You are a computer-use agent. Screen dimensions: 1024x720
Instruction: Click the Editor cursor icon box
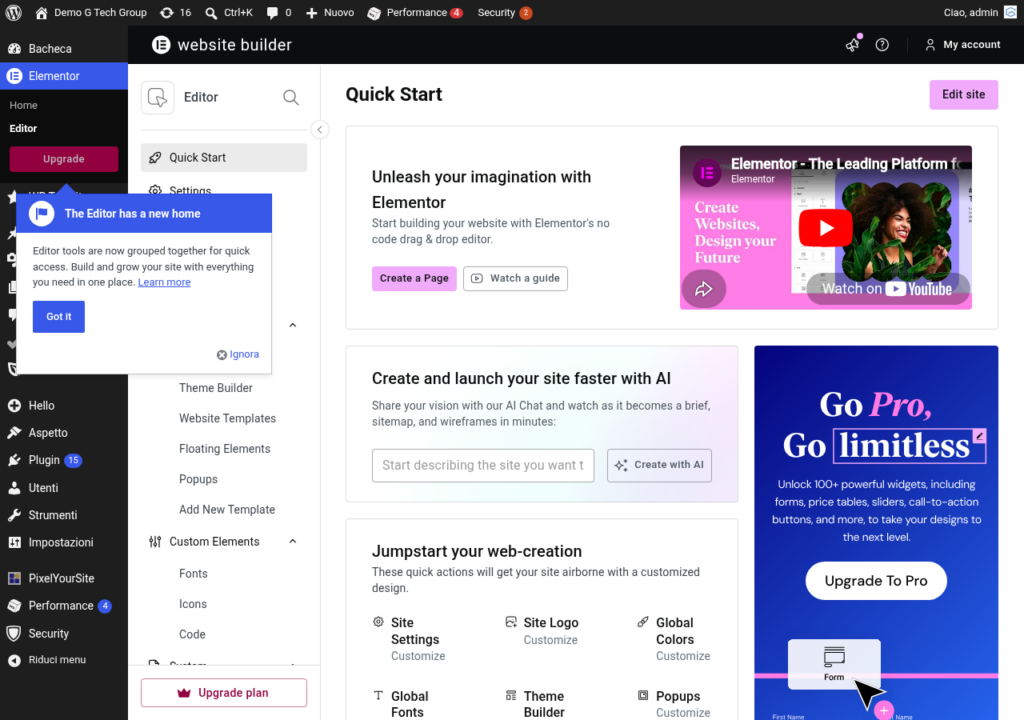tap(157, 97)
